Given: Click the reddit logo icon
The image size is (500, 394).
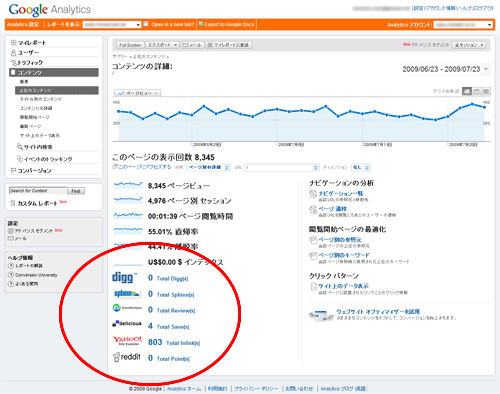Looking at the screenshot, I should (x=127, y=357).
